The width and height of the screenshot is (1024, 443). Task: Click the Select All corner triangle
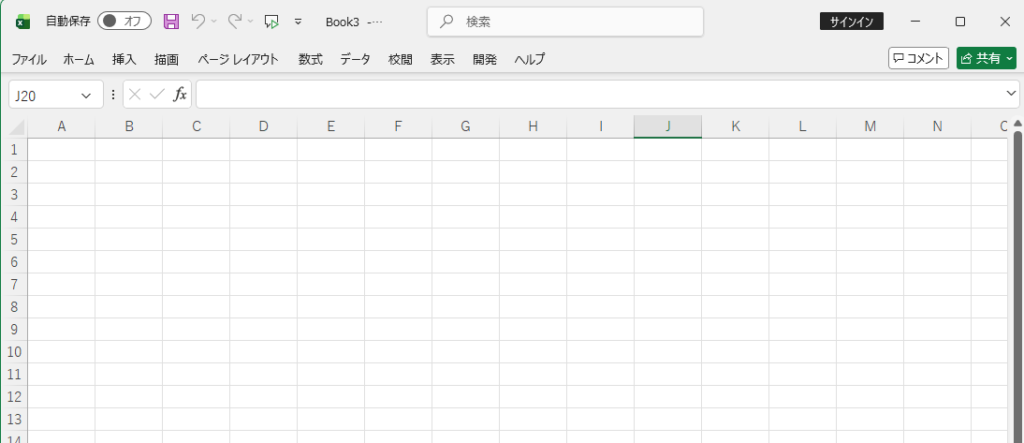click(17, 128)
